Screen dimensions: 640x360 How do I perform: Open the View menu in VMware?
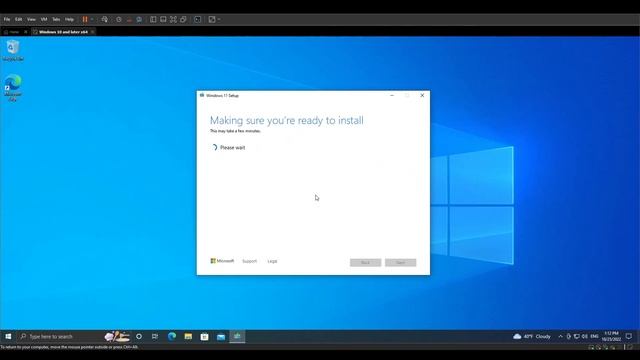31,19
